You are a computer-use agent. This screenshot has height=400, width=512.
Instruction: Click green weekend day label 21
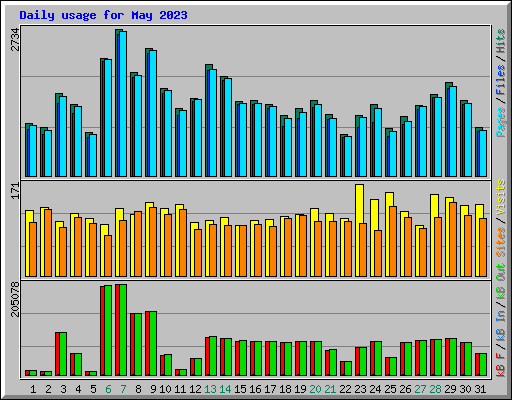[330, 389]
